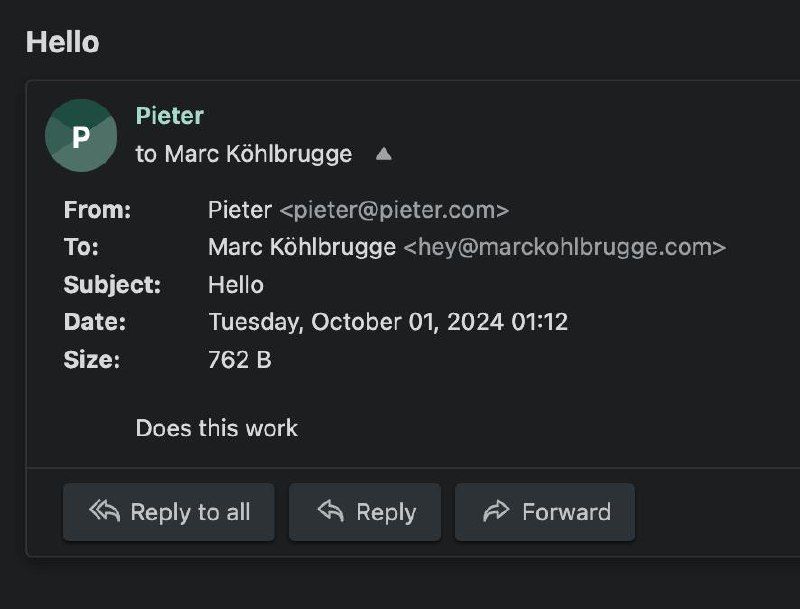Click the Reply to all button
The width and height of the screenshot is (800, 609).
click(x=168, y=512)
